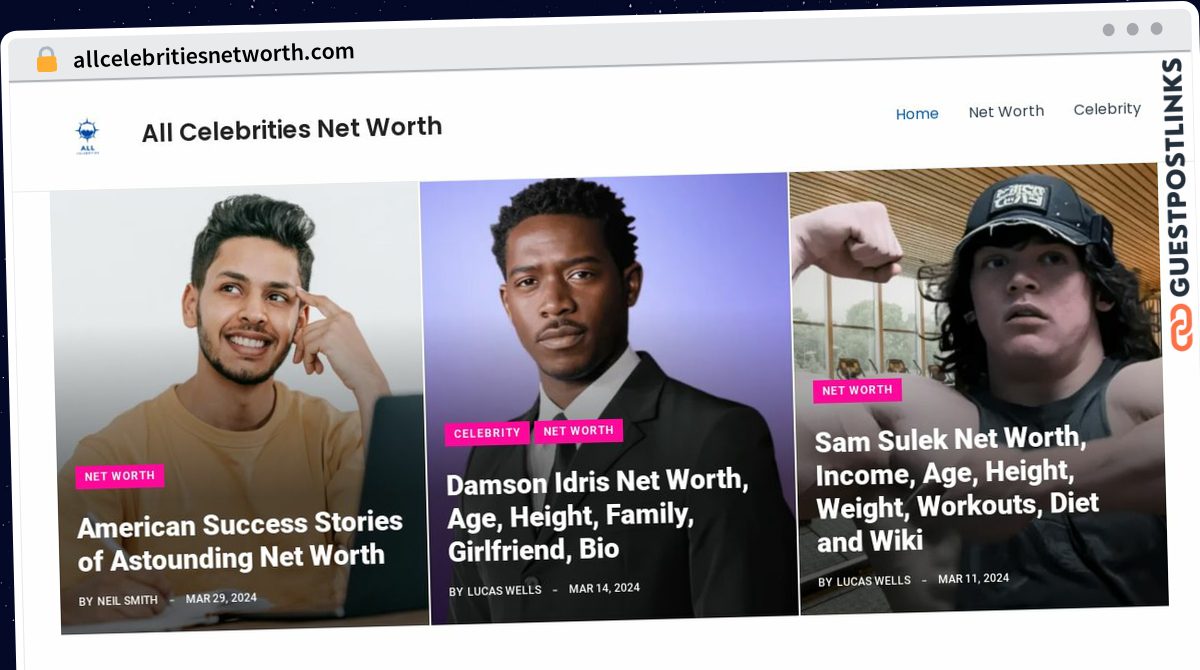The height and width of the screenshot is (670, 1200).
Task: Open author Lucas Wells under Damson Idris post
Action: click(504, 591)
